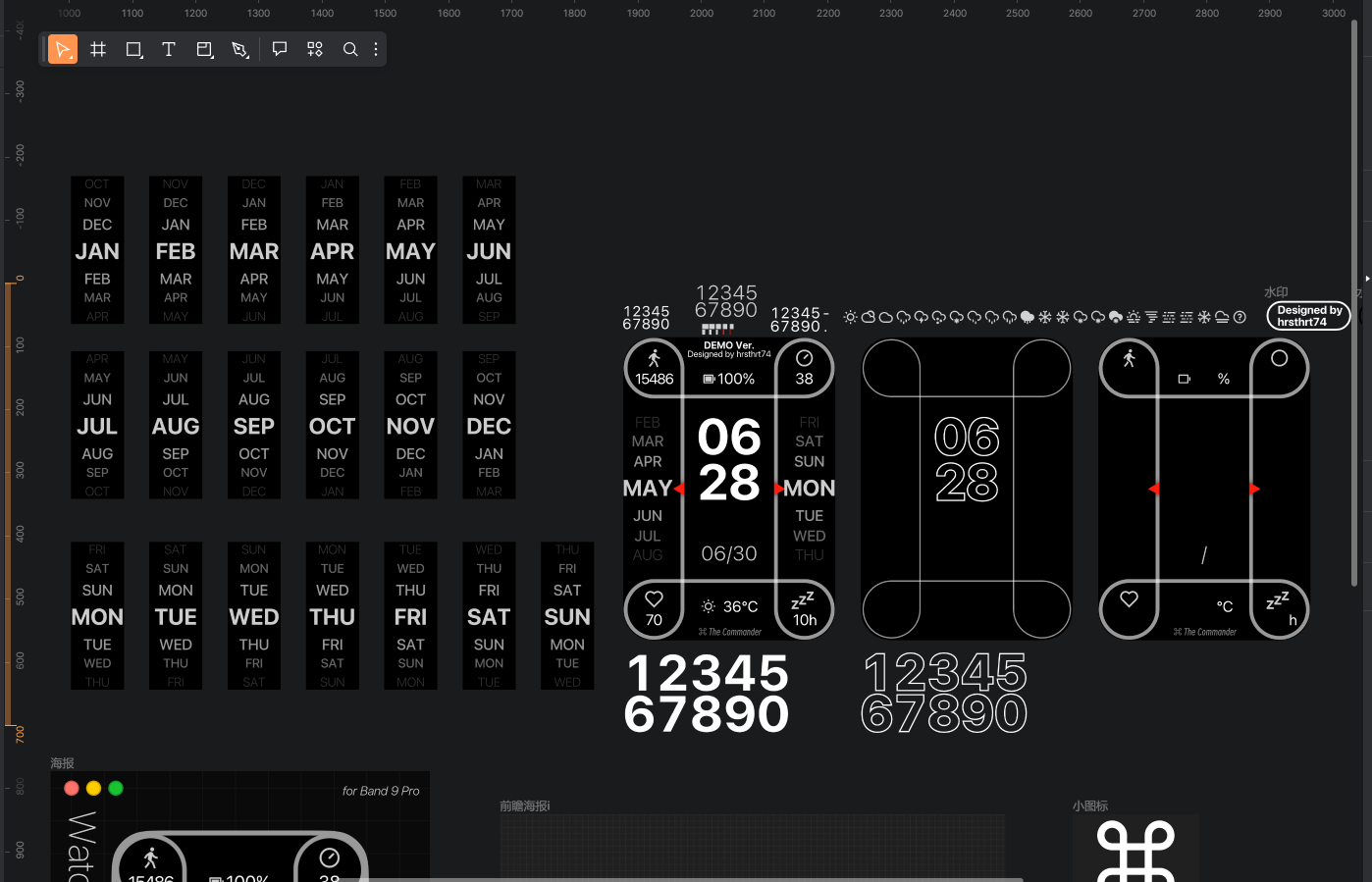Screen dimensions: 1372x882
Task: Select the Pen tool
Action: click(x=239, y=49)
